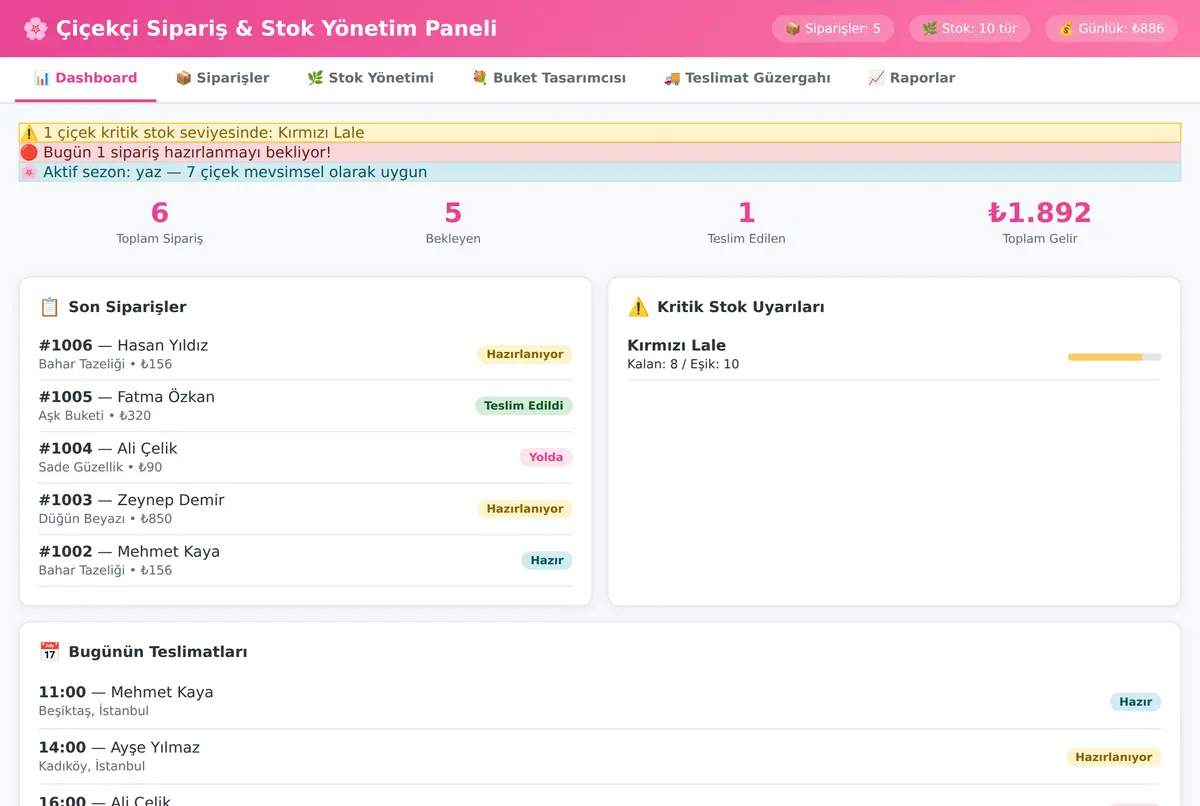This screenshot has width=1200, height=806.
Task: Switch to the Siparişler tab
Action: pos(222,78)
